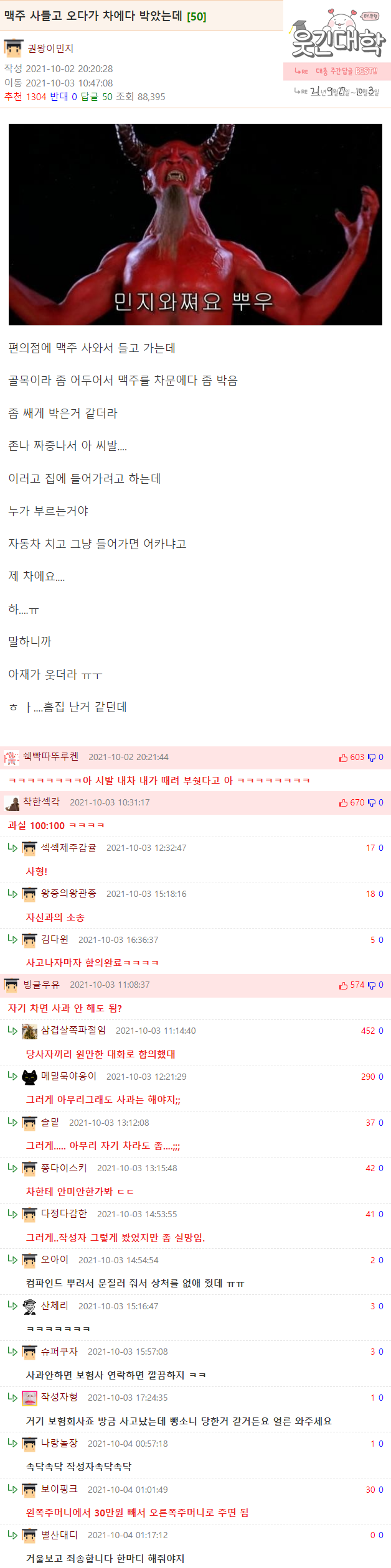391x1568 pixels.
Task: Click the thumbs-up icon on 쉨빡따뚜루켄's comment
Action: [343, 757]
